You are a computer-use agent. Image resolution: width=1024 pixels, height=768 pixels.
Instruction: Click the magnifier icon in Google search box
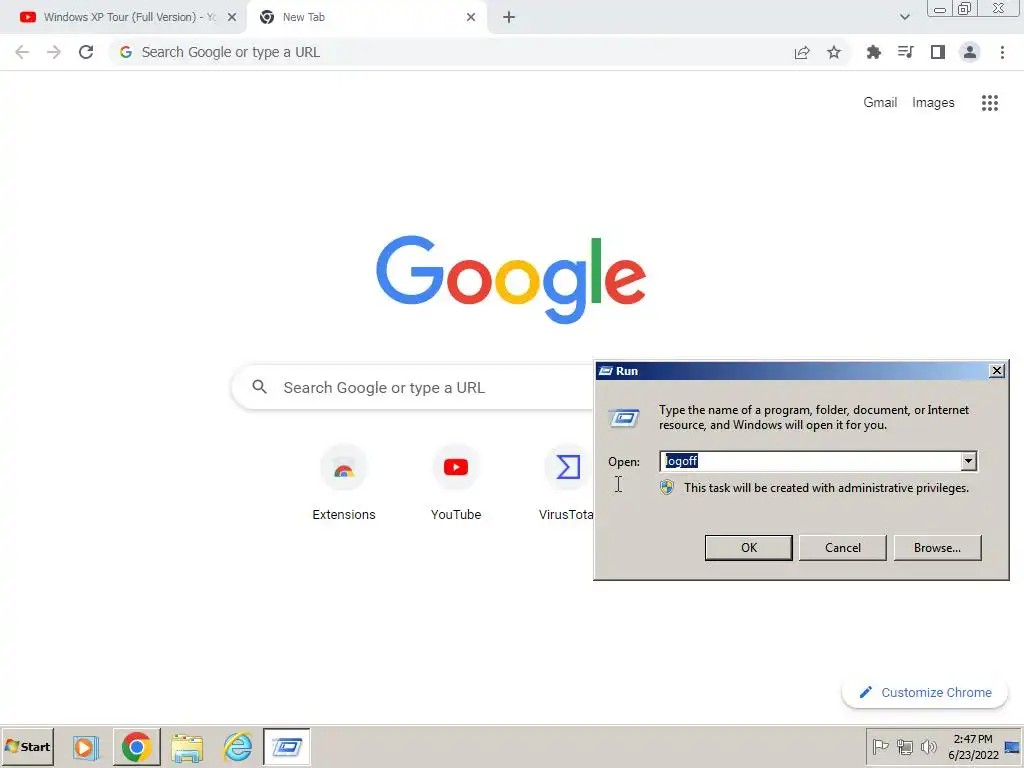click(259, 387)
